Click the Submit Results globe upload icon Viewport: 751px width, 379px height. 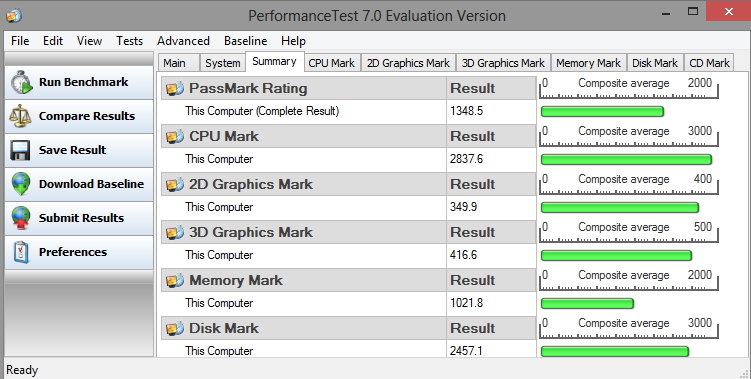coord(21,218)
